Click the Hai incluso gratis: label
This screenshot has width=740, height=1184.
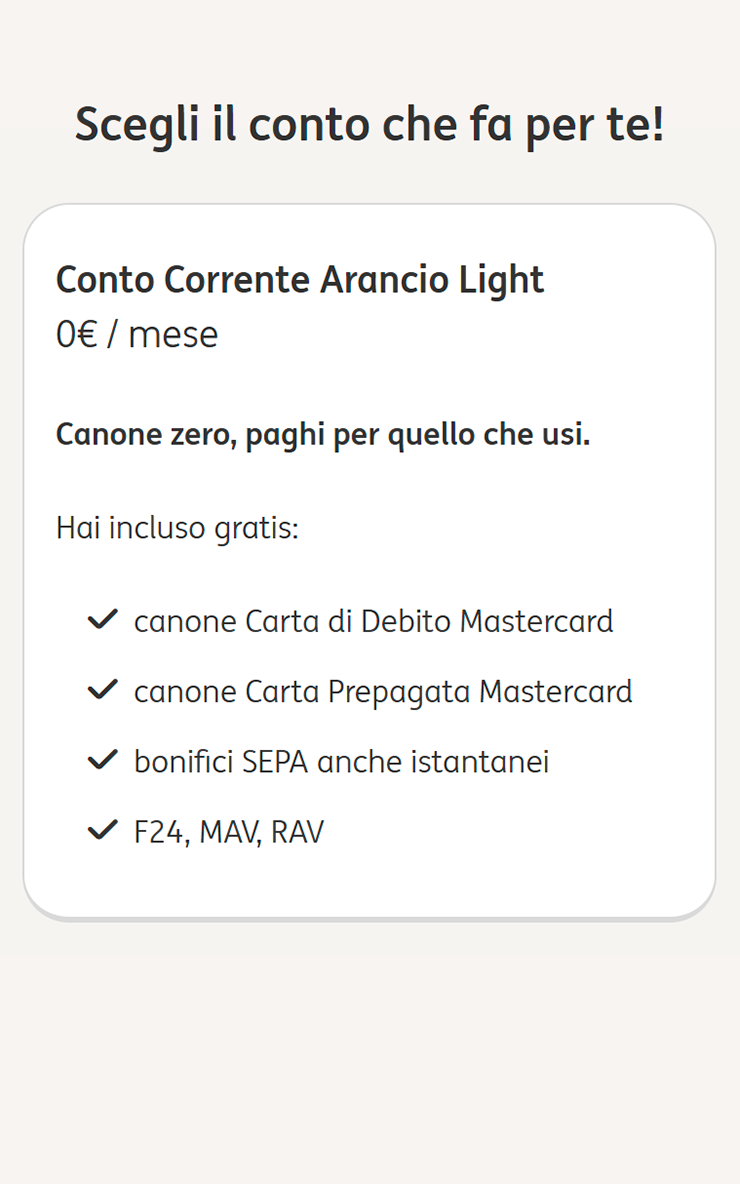177,529
